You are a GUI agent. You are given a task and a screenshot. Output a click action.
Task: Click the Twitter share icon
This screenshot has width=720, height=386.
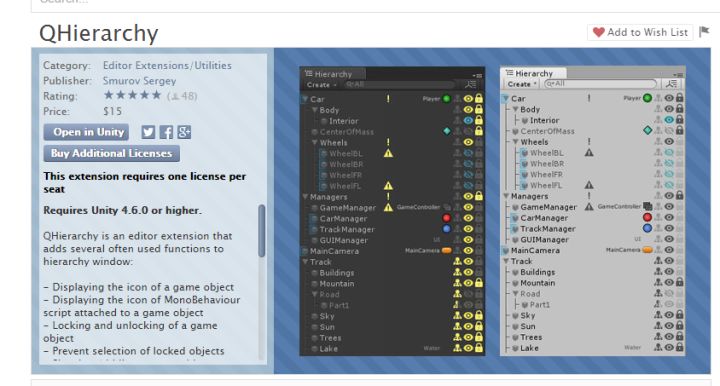pyautogui.click(x=148, y=132)
